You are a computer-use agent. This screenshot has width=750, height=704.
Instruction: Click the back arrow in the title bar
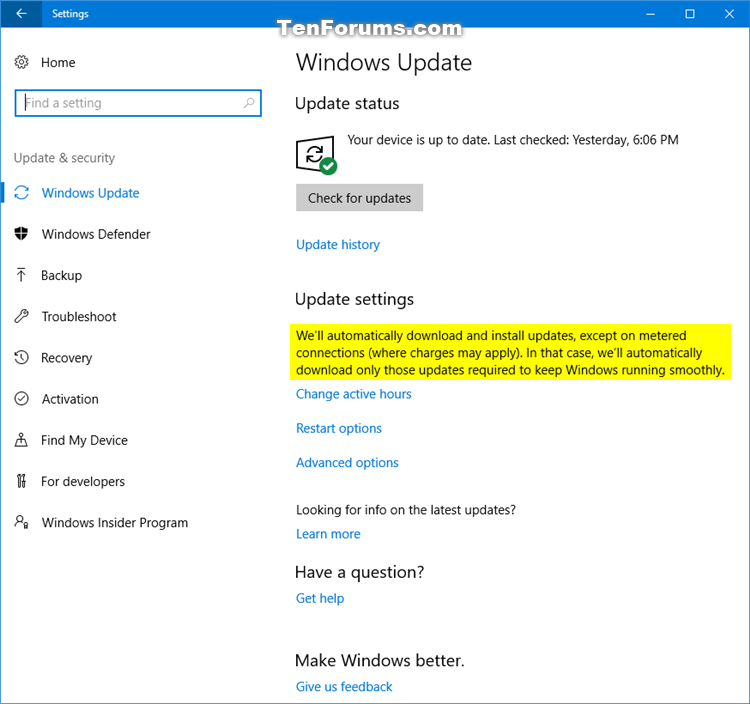tap(21, 13)
